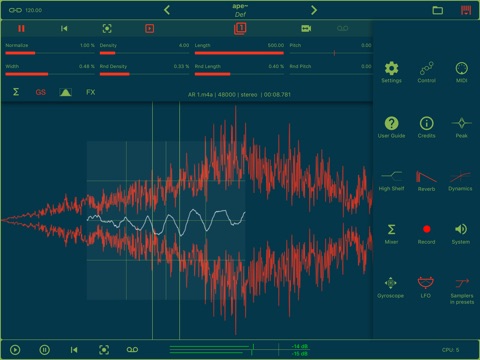Open the Control routing icon
The image size is (480, 360).
click(x=427, y=68)
